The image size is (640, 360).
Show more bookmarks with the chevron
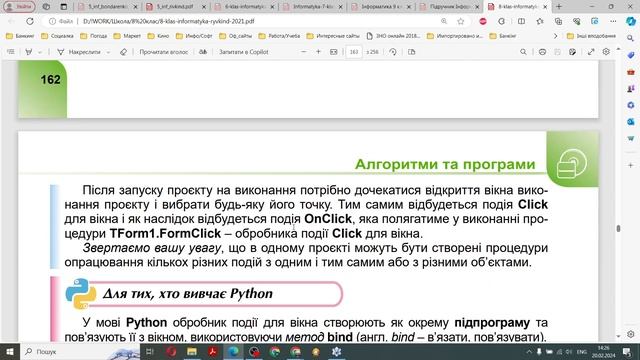[555, 36]
